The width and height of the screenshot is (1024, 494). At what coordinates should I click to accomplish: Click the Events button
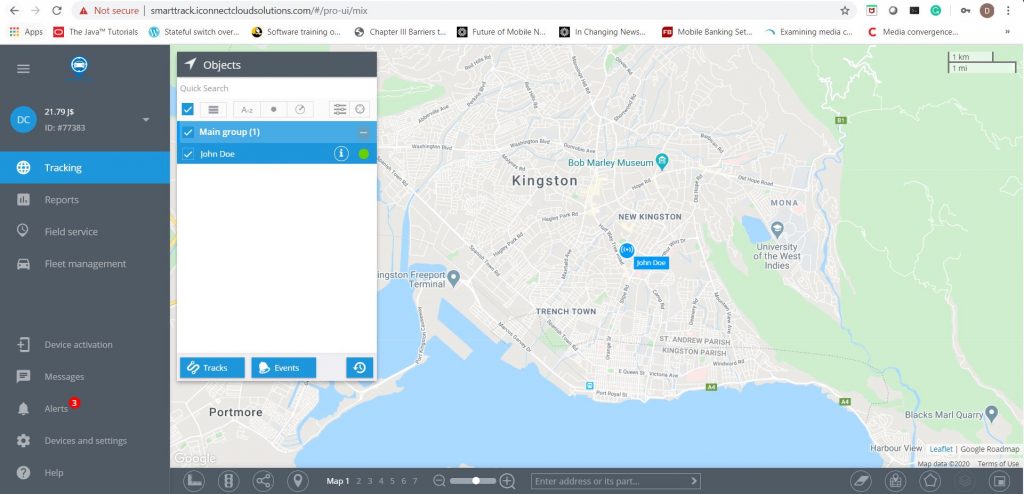point(283,368)
